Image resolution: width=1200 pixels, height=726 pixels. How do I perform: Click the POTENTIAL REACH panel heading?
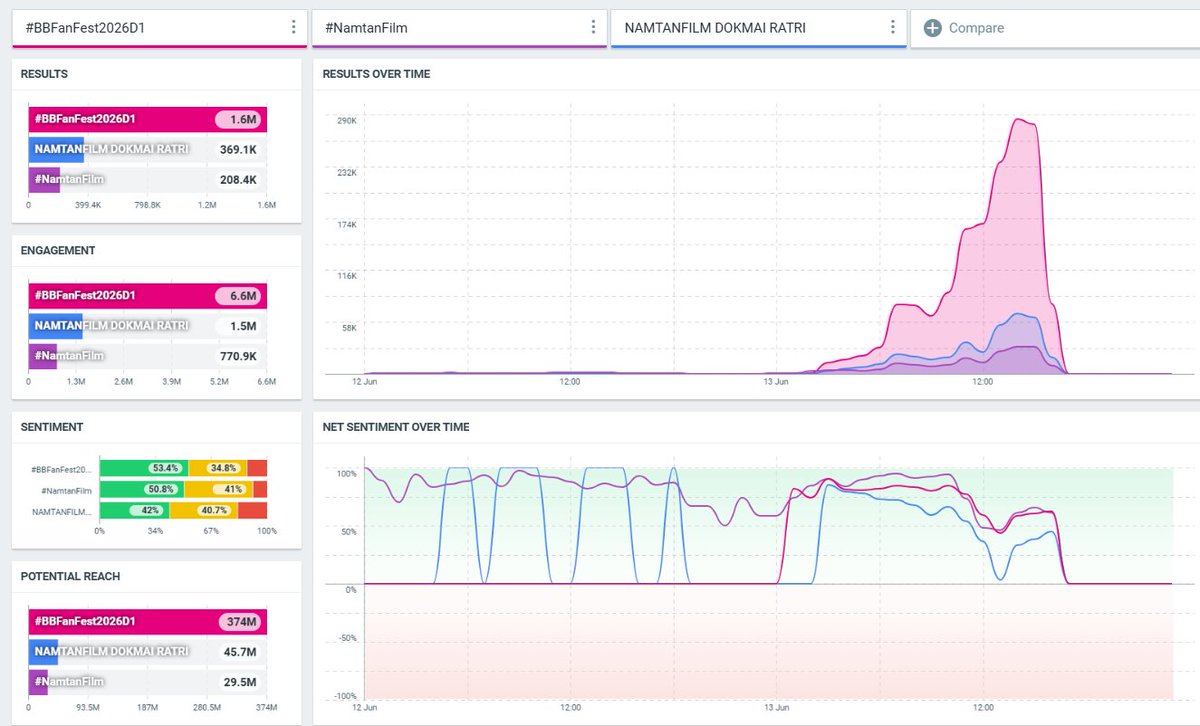[x=70, y=576]
